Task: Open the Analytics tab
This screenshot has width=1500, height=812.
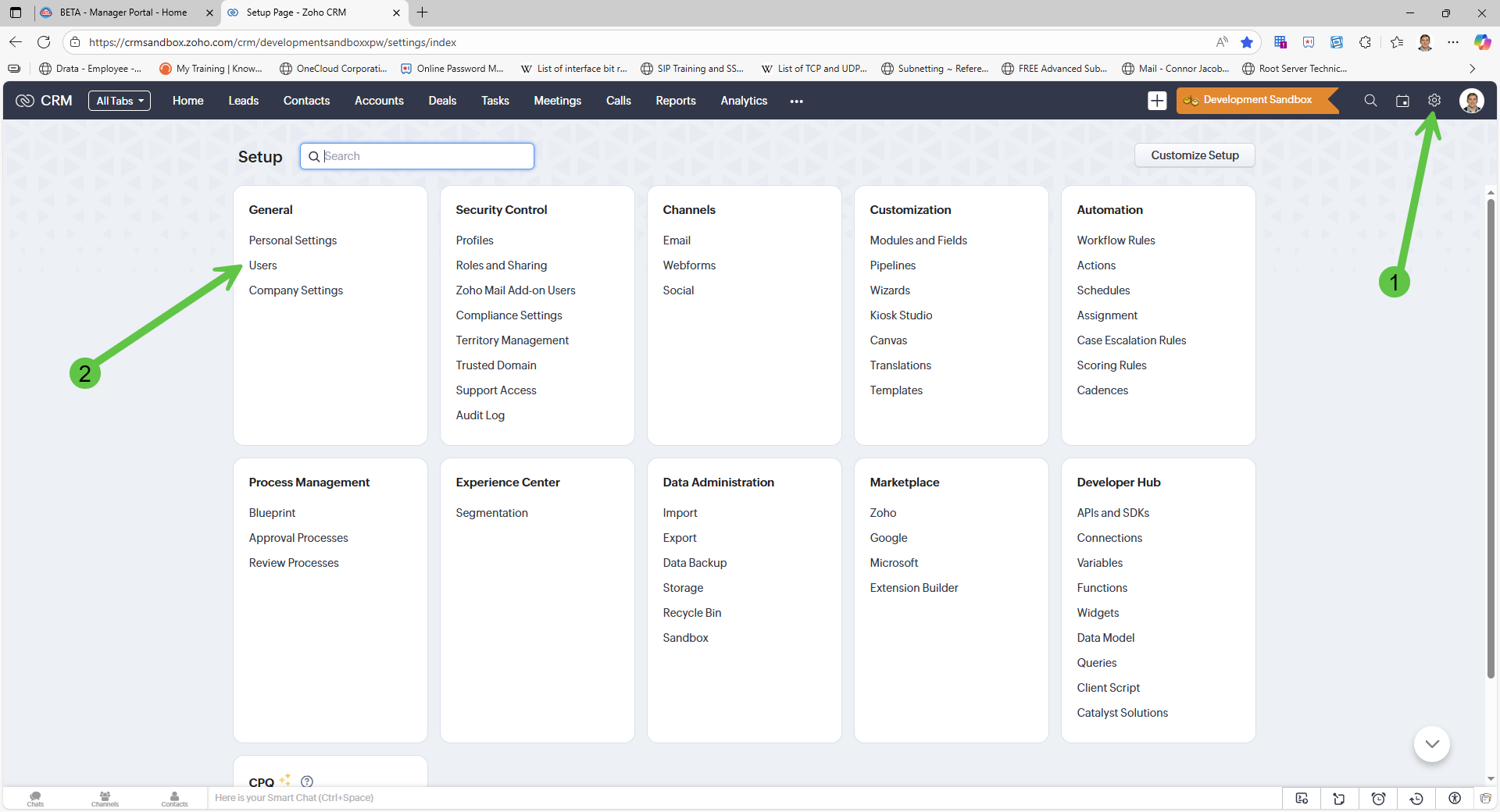Action: pyautogui.click(x=744, y=101)
